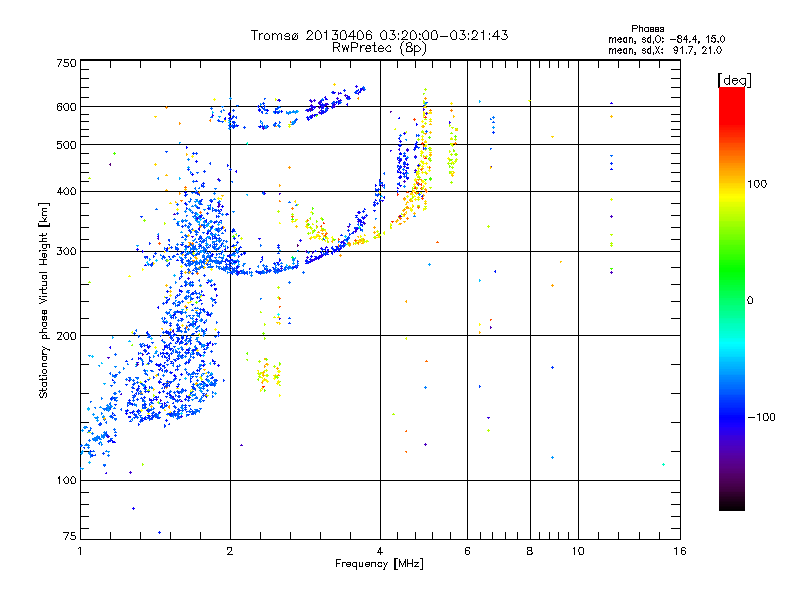Click the "75" height axis tick label
Viewport: 800px width, 600px height.
click(x=70, y=536)
